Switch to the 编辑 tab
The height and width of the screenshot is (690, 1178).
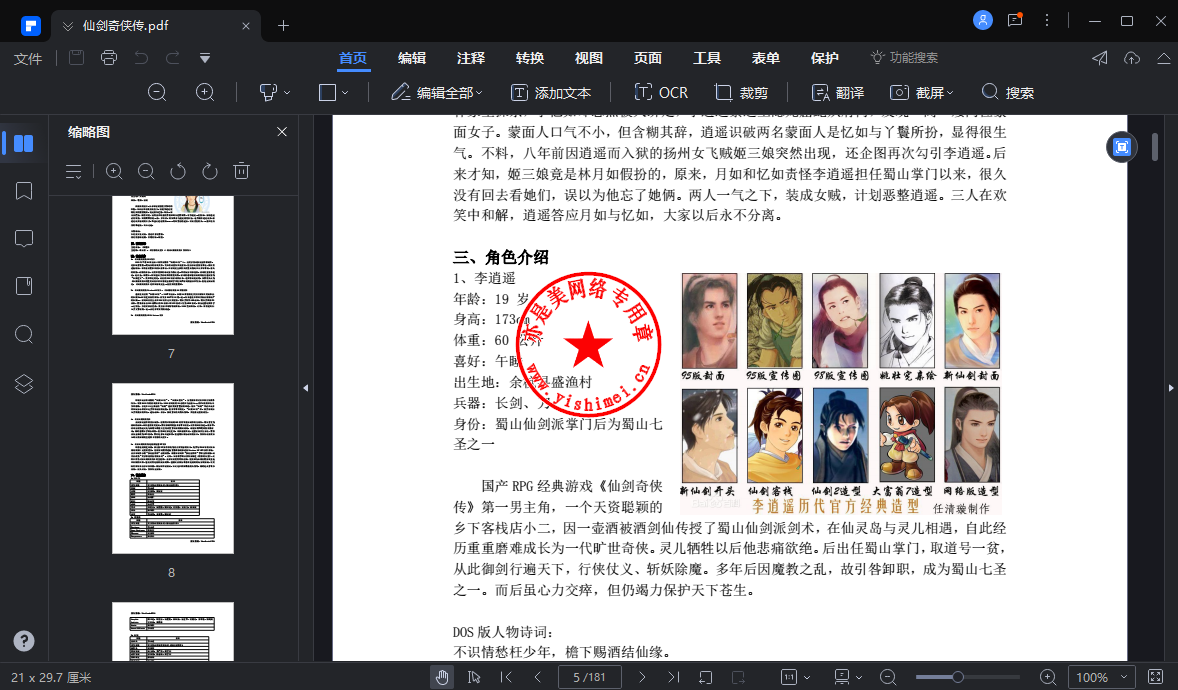[412, 58]
